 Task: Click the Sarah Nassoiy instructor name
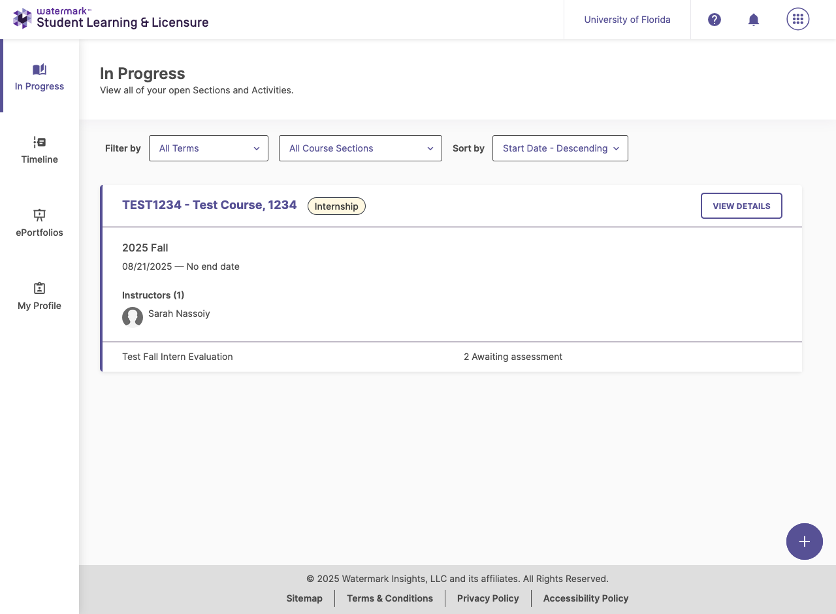coord(179,313)
